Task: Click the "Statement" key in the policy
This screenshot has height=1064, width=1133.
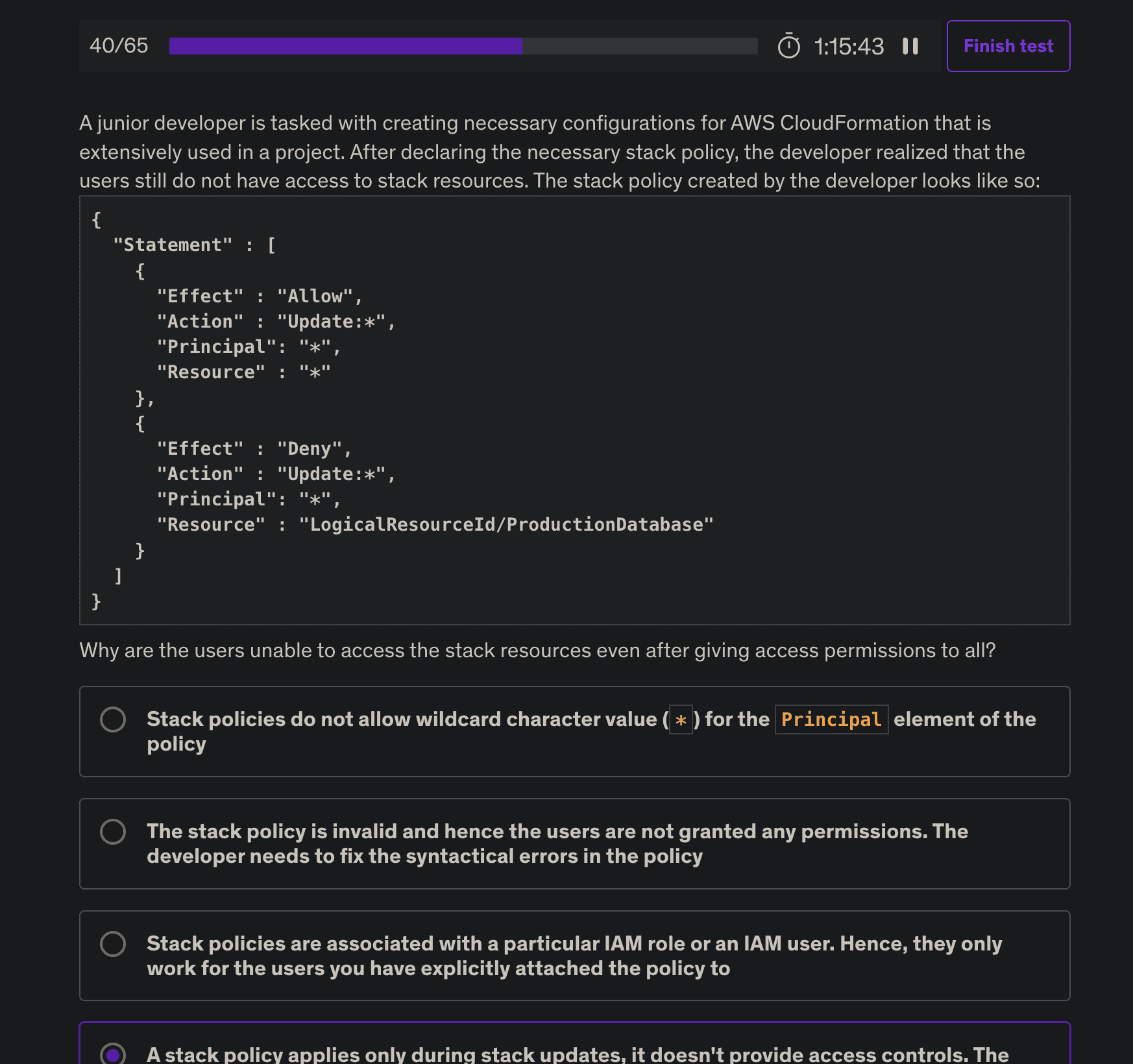Action: click(173, 245)
